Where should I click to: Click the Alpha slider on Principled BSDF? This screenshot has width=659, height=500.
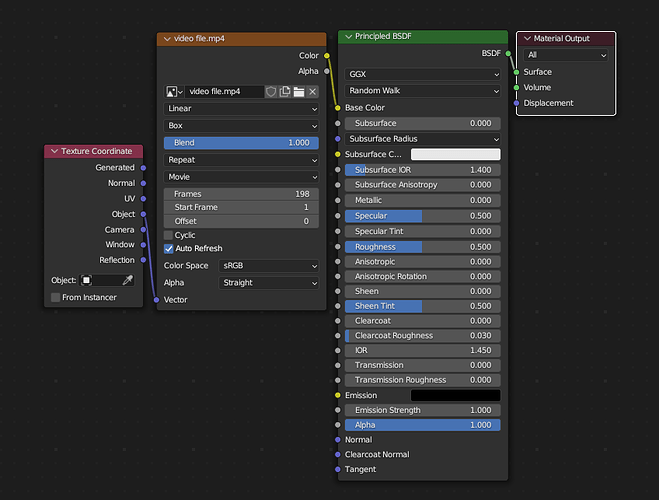[423, 425]
